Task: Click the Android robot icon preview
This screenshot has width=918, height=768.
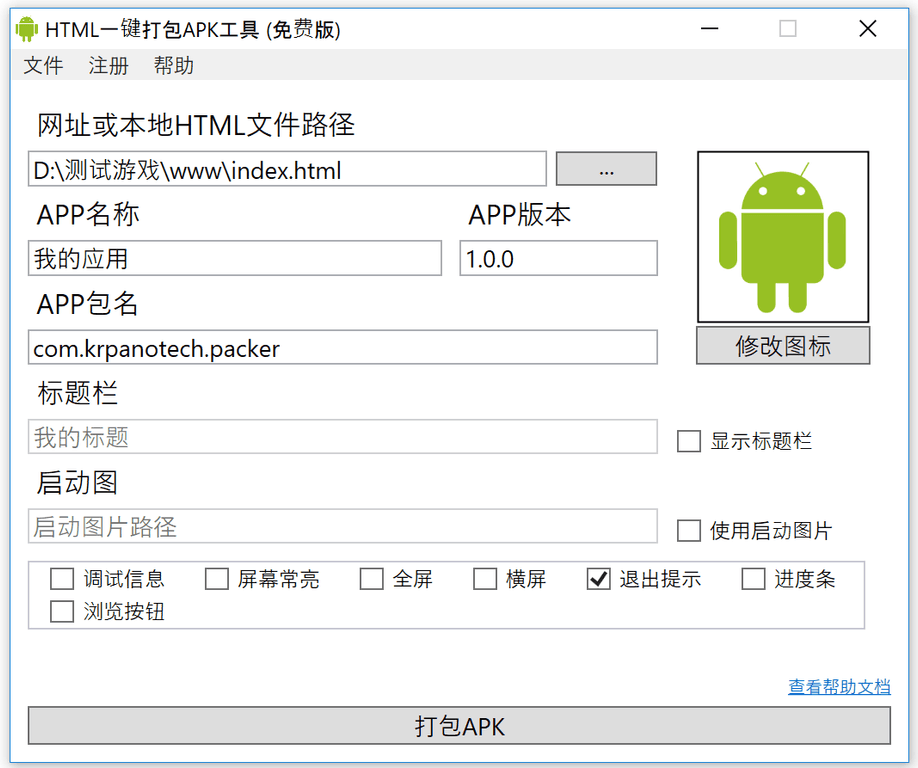Action: pos(782,237)
